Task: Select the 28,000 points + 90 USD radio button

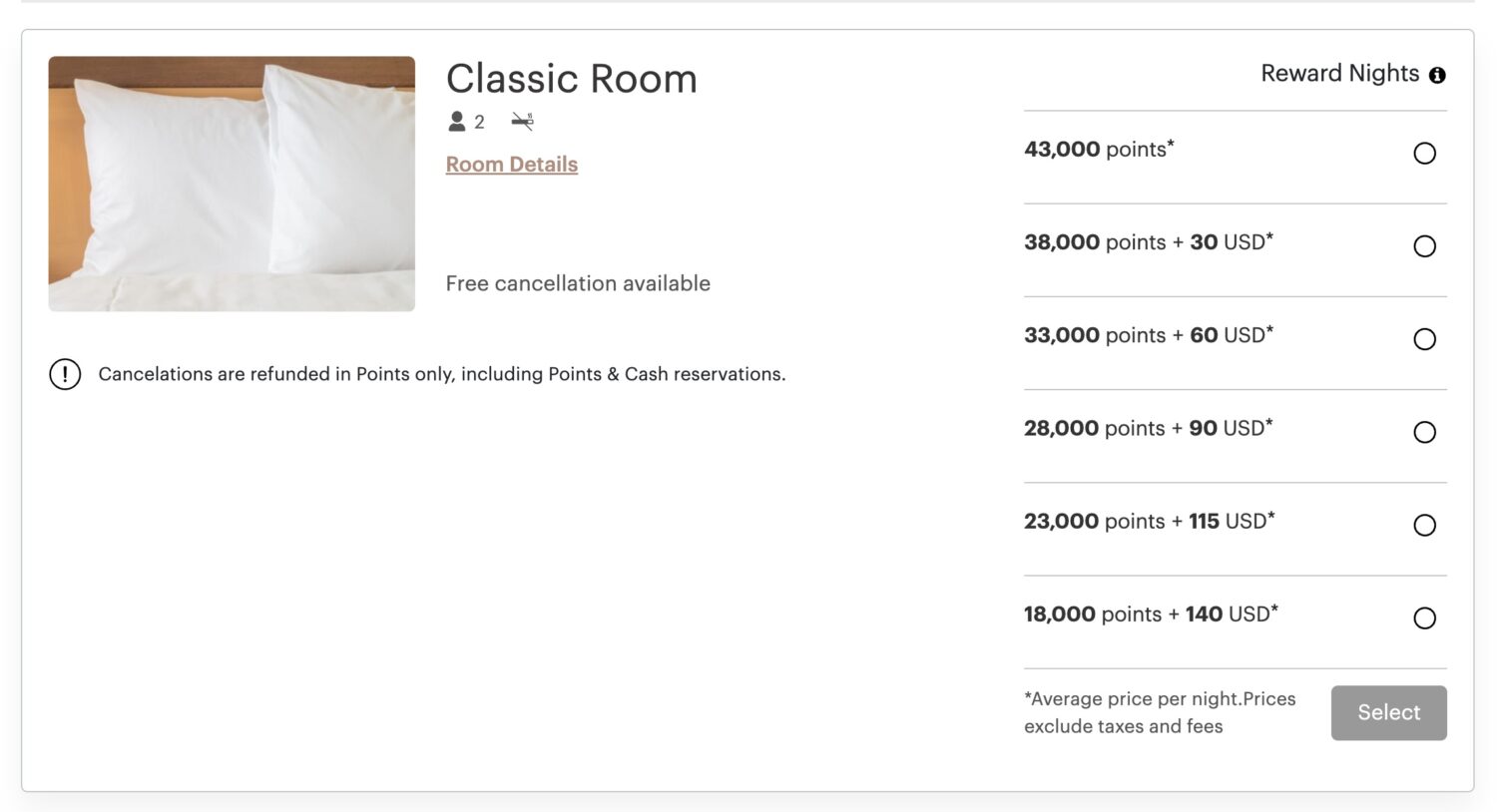Action: click(x=1424, y=432)
